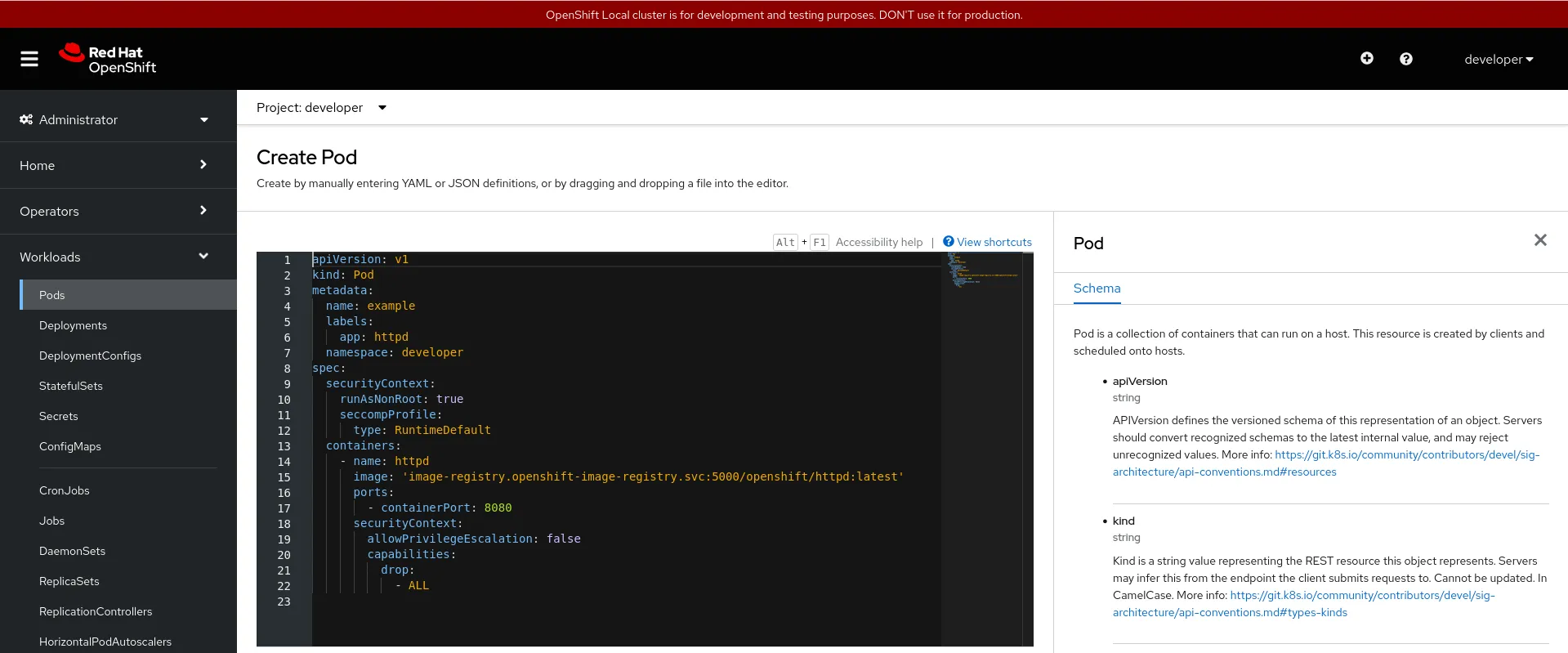Open the hamburger navigation menu
1568x653 pixels.
(x=29, y=59)
